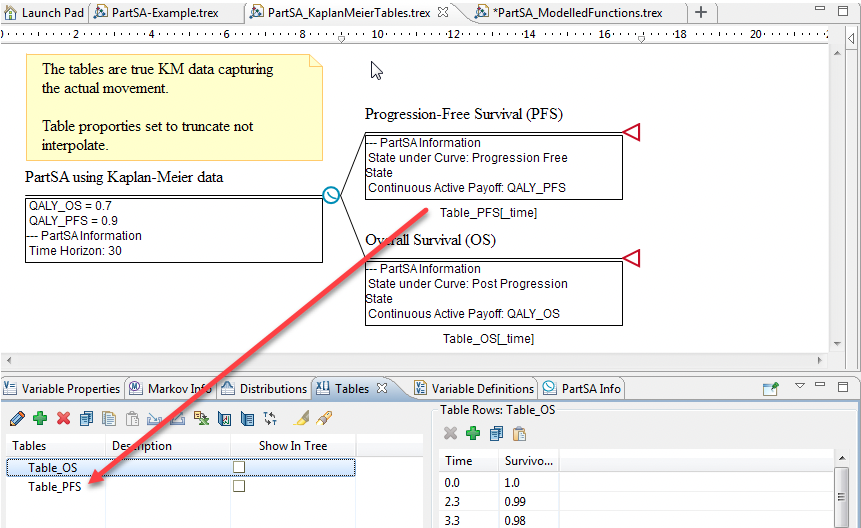Click the pencil edit table icon
Viewport: 861px width, 528px height.
coord(17,419)
